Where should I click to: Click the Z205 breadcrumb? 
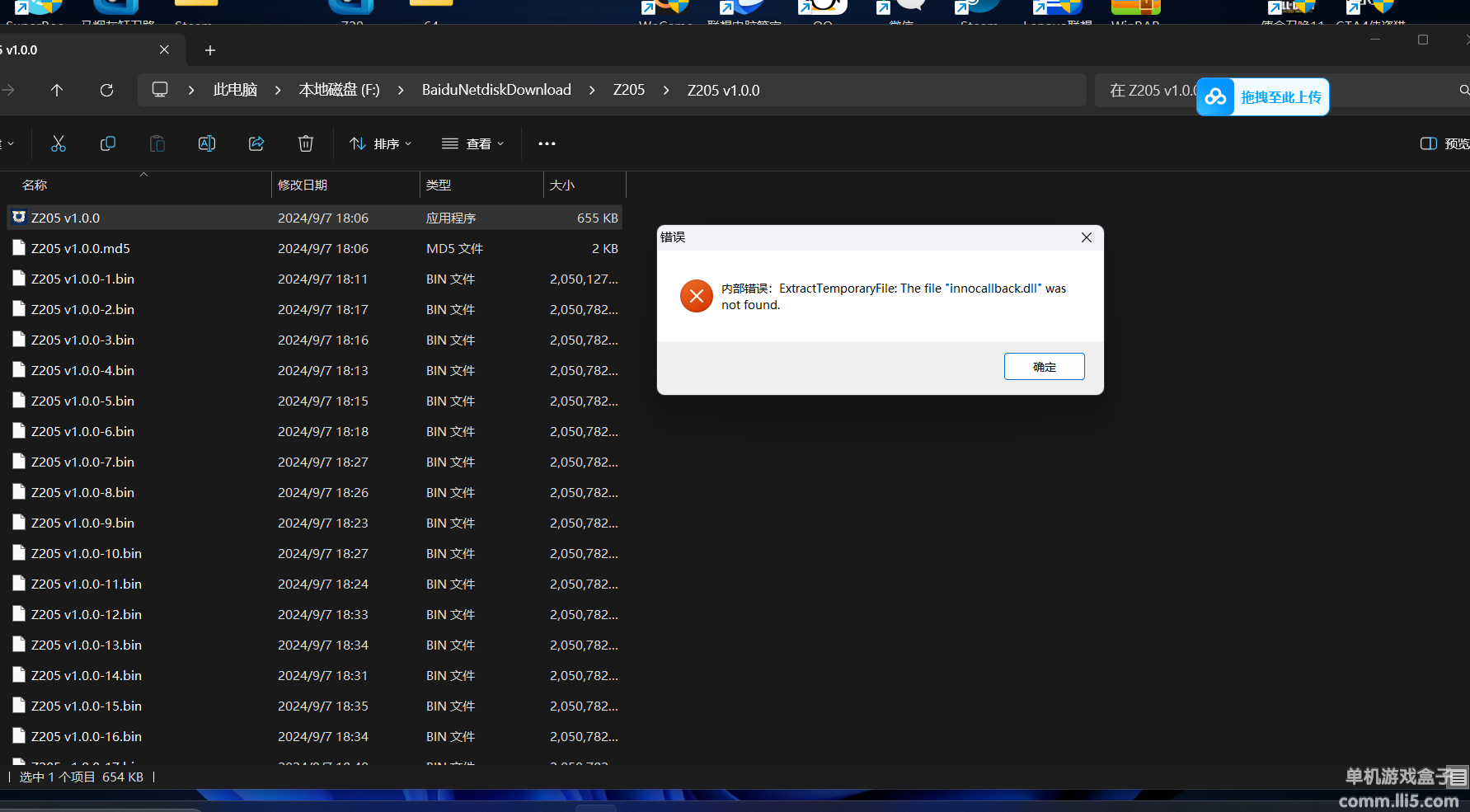(629, 90)
